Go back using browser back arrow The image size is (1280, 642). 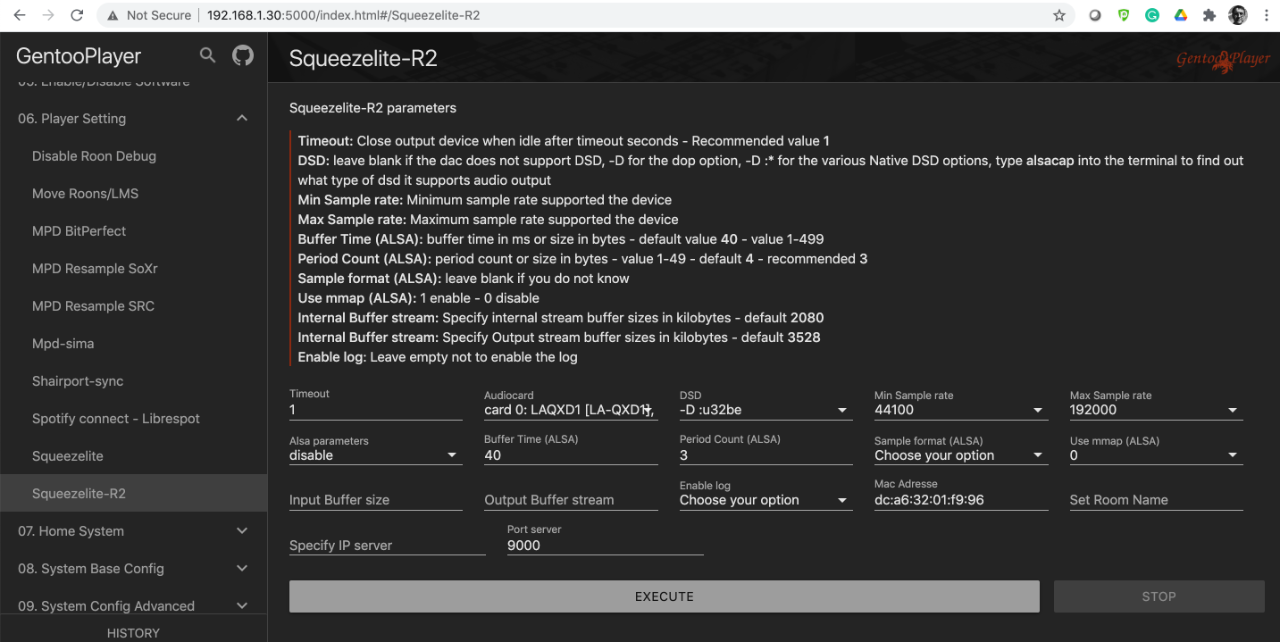(20, 15)
